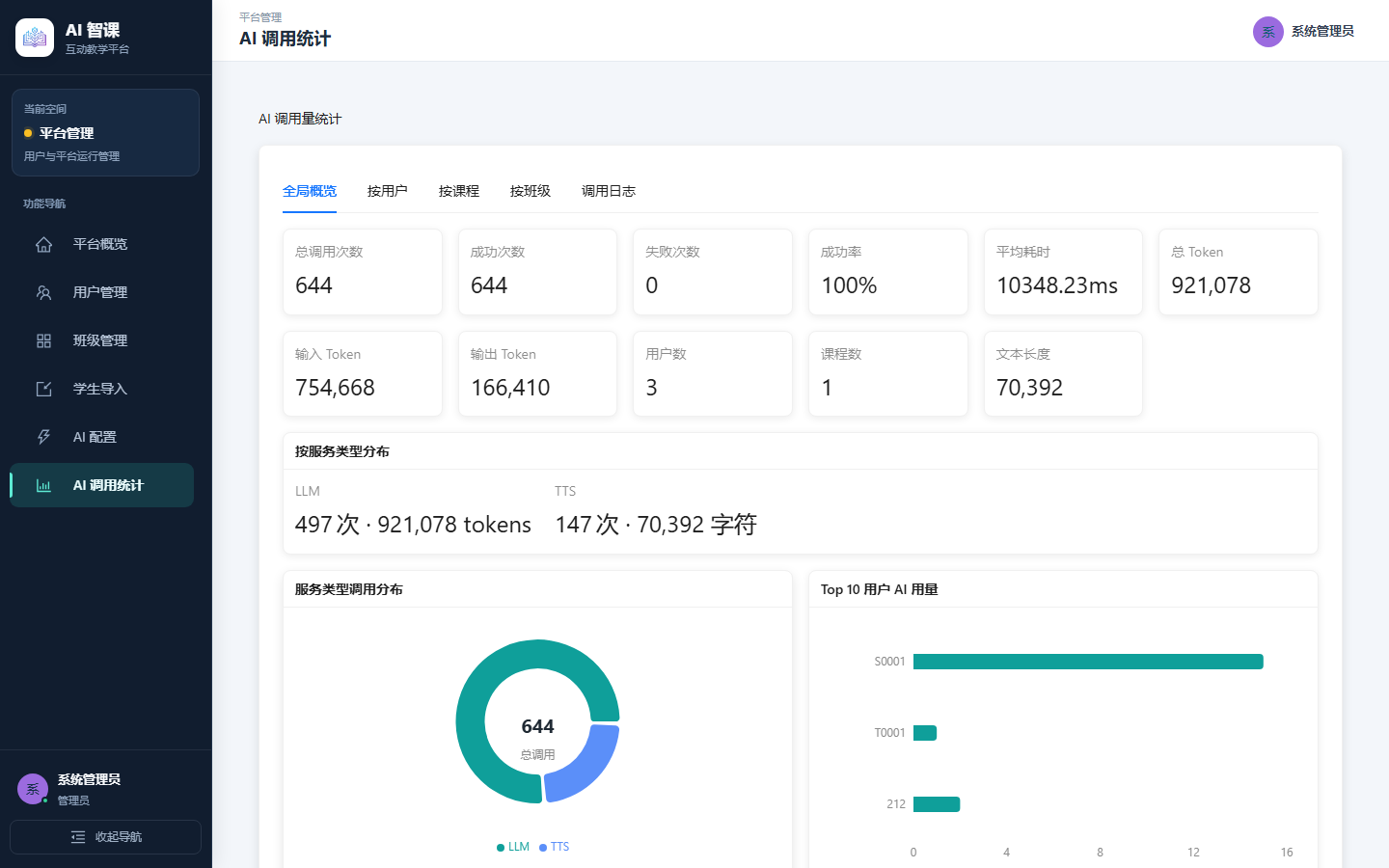Image resolution: width=1389 pixels, height=868 pixels.
Task: Switch to the 全局概览 tab
Action: pyautogui.click(x=310, y=191)
